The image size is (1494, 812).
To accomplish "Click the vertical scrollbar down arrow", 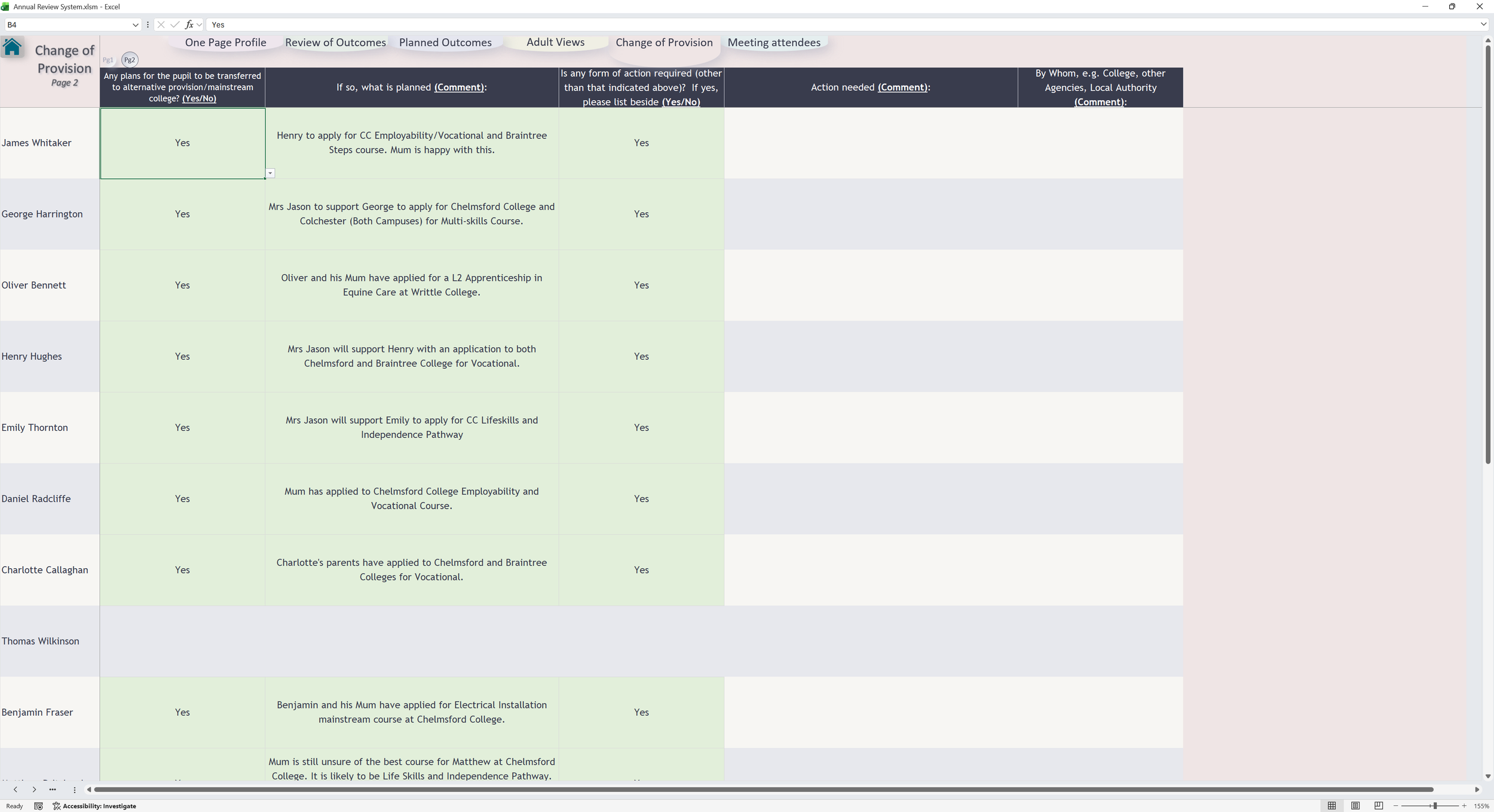I will click(x=1487, y=776).
